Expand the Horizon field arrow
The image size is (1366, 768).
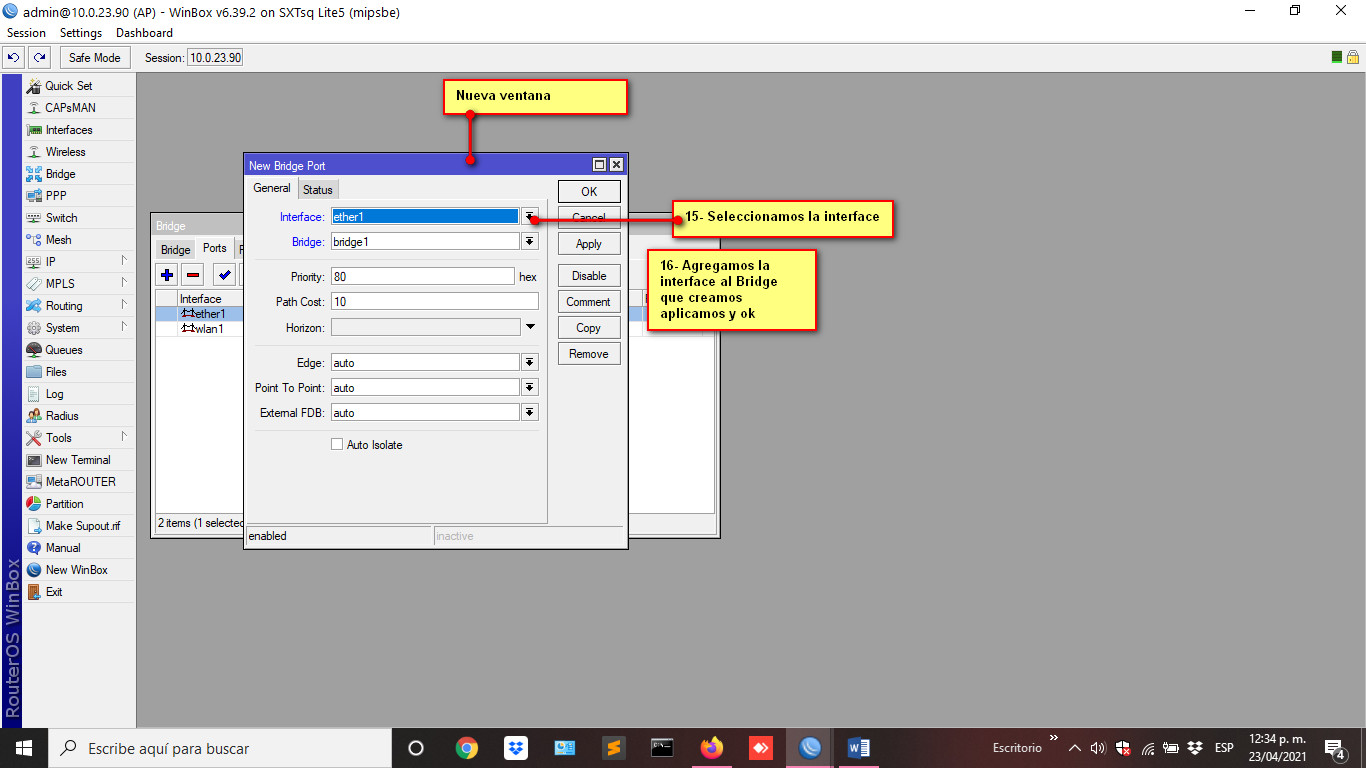pos(530,327)
